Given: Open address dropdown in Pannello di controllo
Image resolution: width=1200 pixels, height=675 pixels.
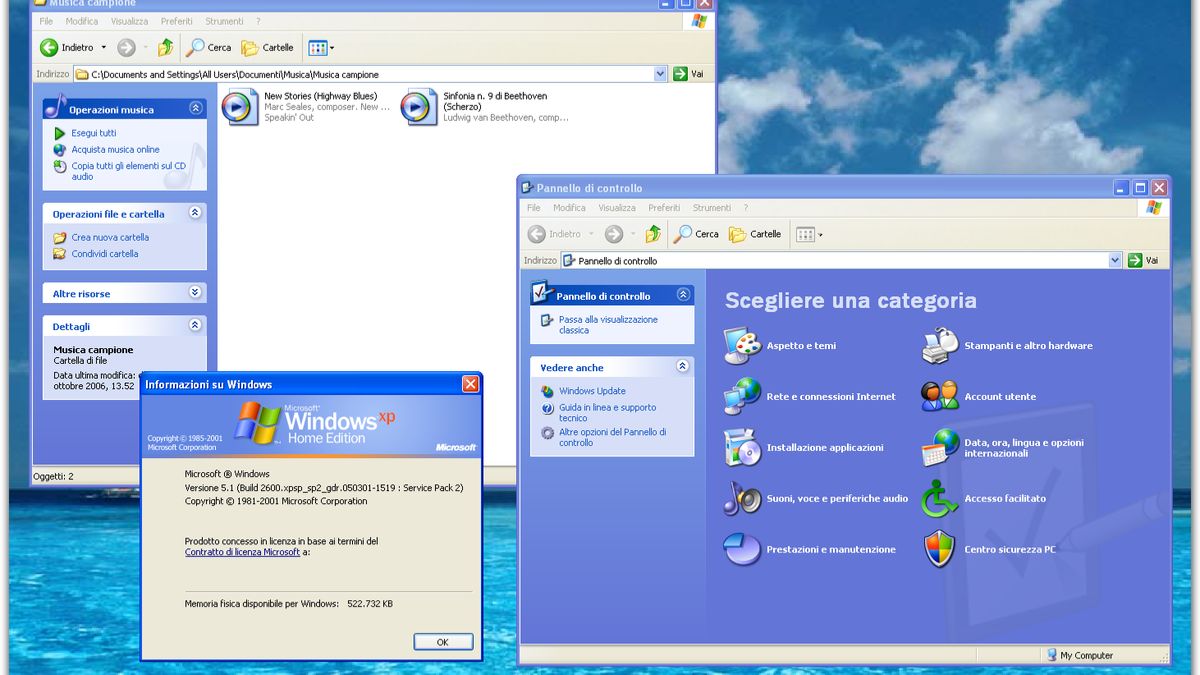Looking at the screenshot, I should [x=1115, y=260].
